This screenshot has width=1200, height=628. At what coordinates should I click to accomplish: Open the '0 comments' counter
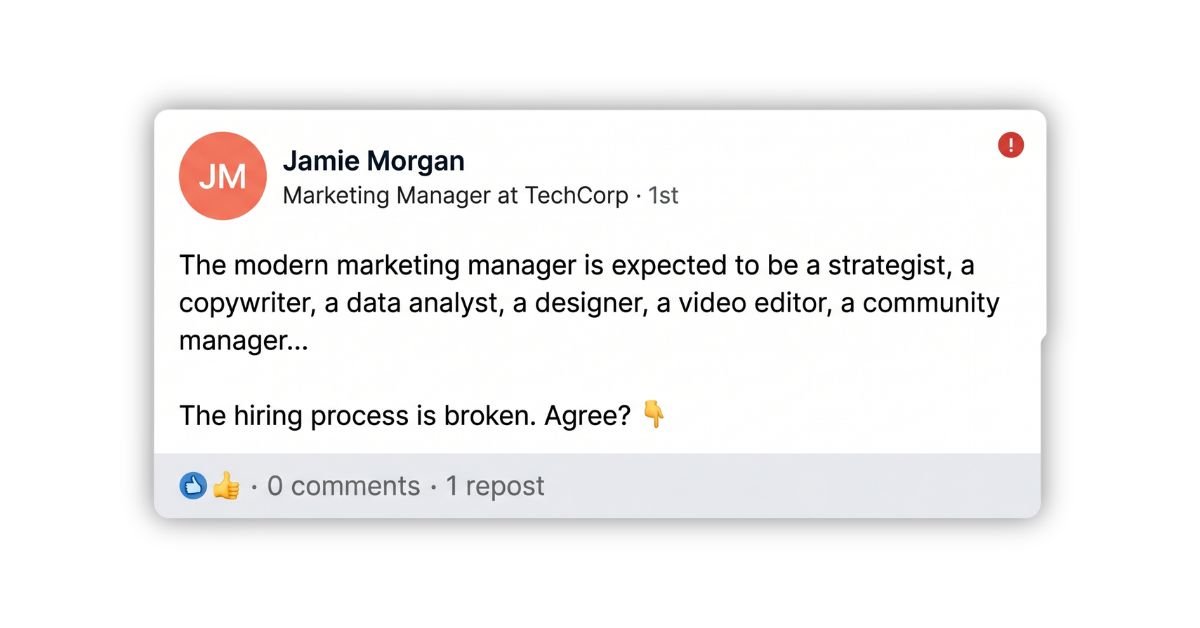click(x=343, y=486)
